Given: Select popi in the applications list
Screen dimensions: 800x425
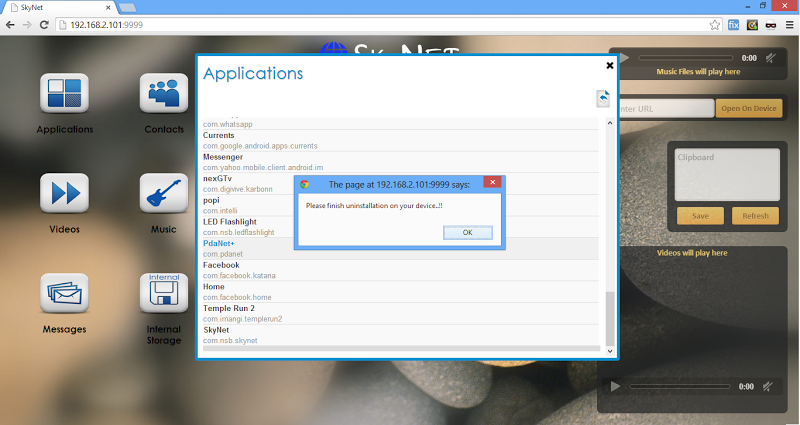Looking at the screenshot, I should coord(401,205).
